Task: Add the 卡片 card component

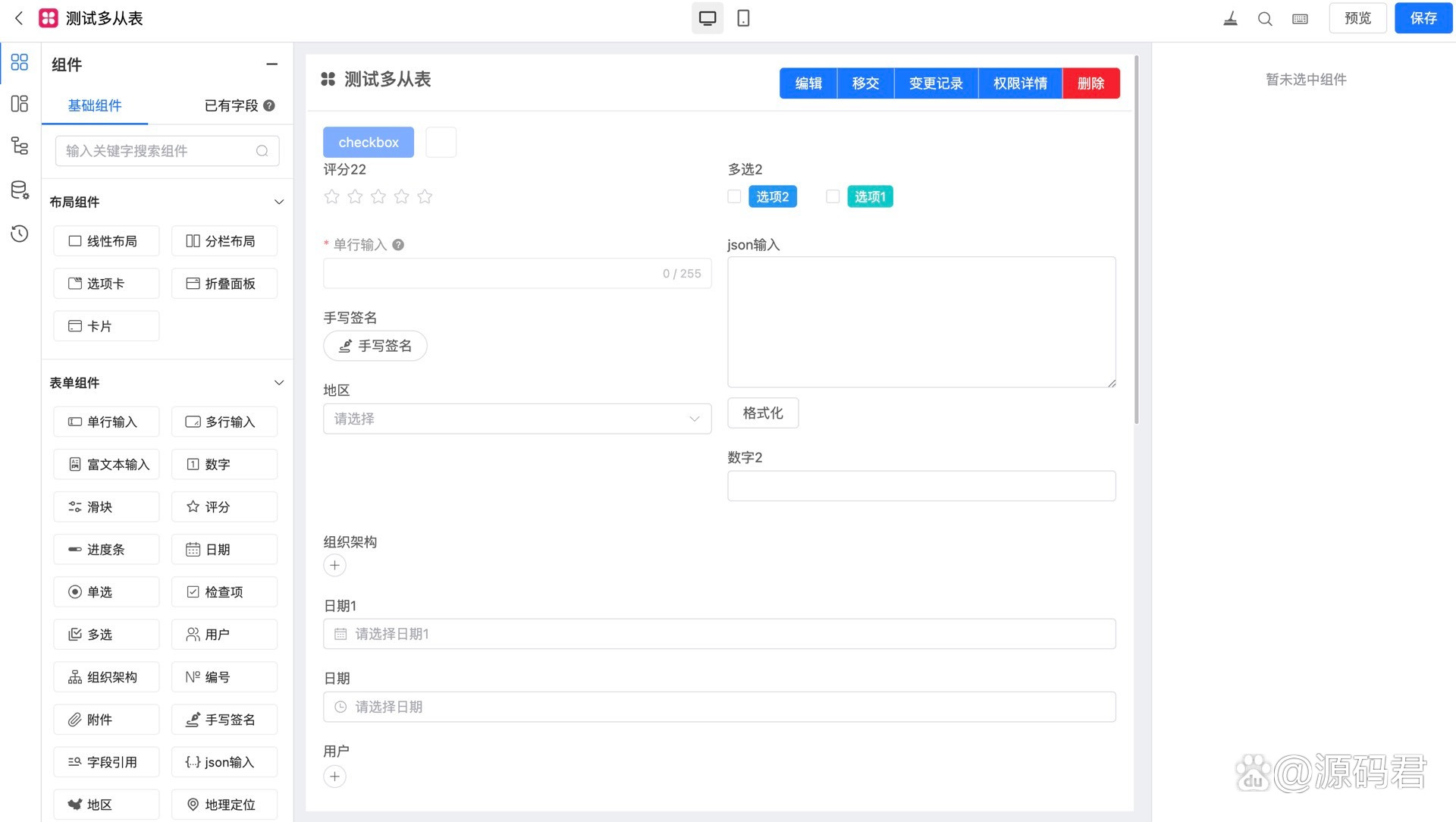Action: [106, 326]
